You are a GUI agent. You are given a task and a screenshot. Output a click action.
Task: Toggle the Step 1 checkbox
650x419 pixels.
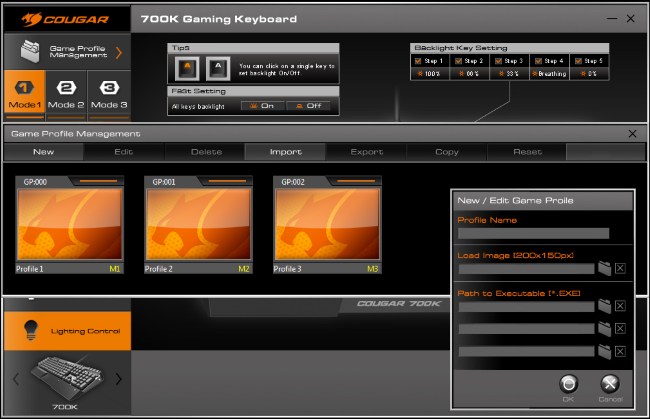pyautogui.click(x=418, y=61)
